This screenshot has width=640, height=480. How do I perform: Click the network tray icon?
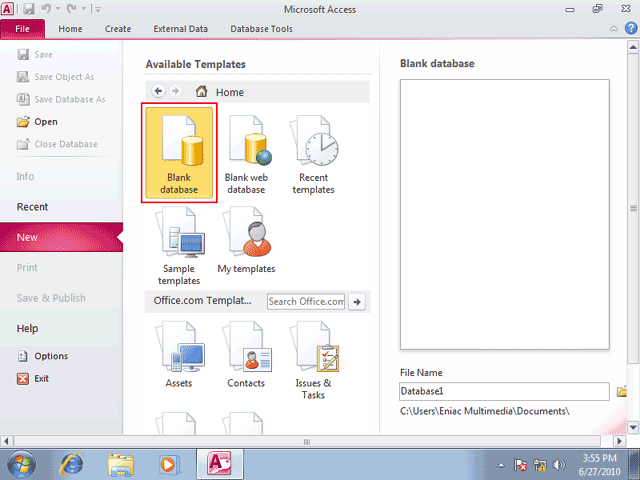540,465
